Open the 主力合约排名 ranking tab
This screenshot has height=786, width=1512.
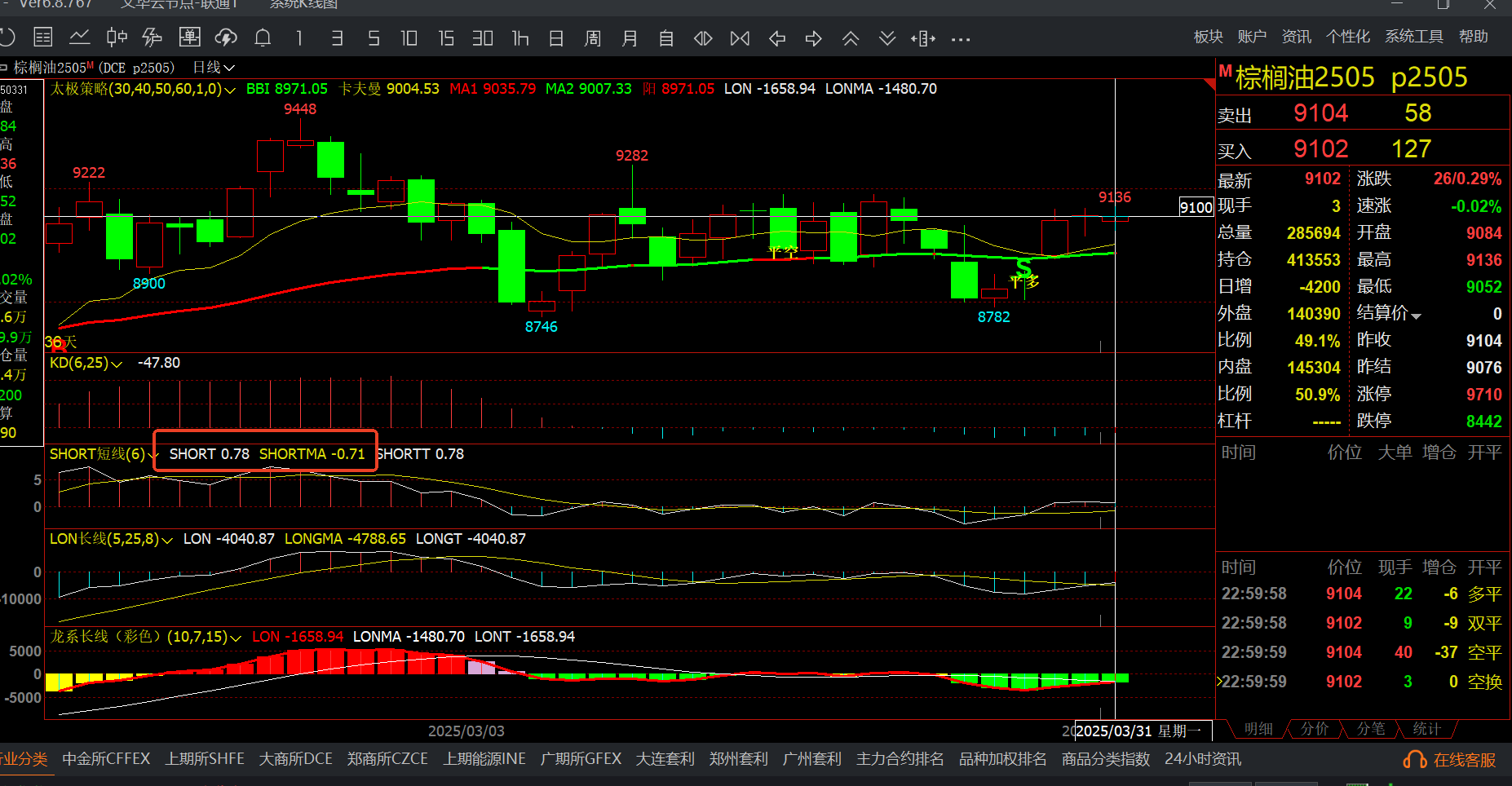(x=900, y=759)
